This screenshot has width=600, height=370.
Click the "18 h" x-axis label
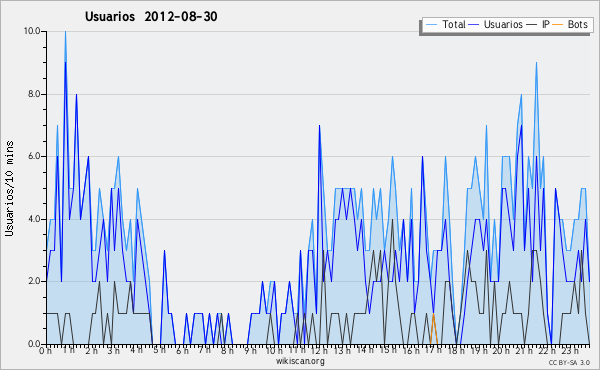pos(456,351)
